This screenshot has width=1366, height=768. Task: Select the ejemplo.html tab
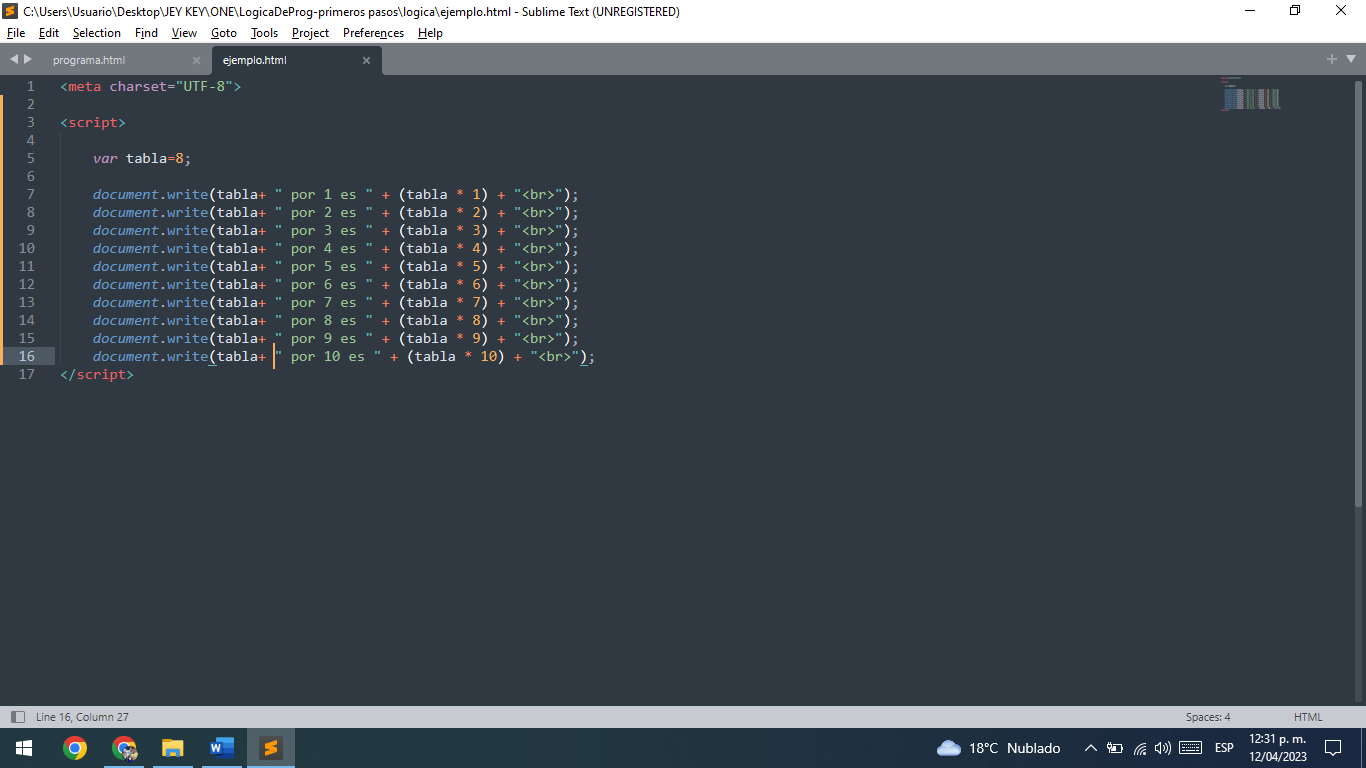(x=255, y=60)
